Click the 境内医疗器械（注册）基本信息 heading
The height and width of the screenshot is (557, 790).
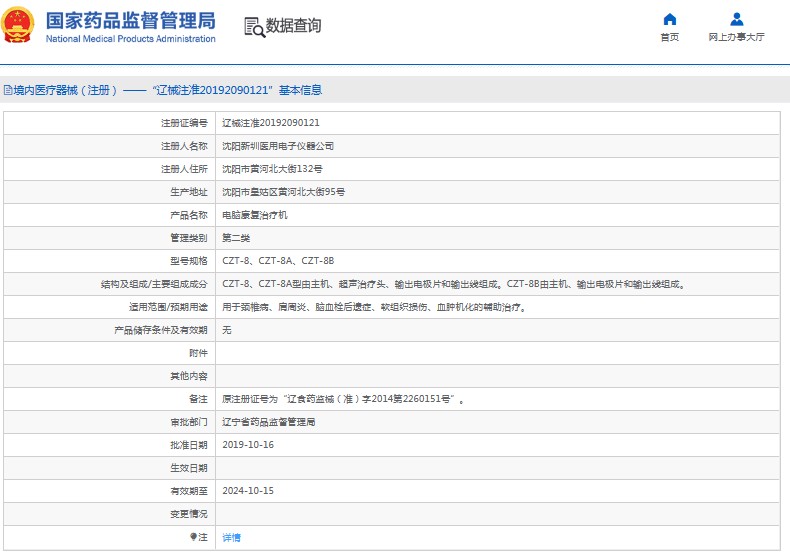(x=163, y=90)
